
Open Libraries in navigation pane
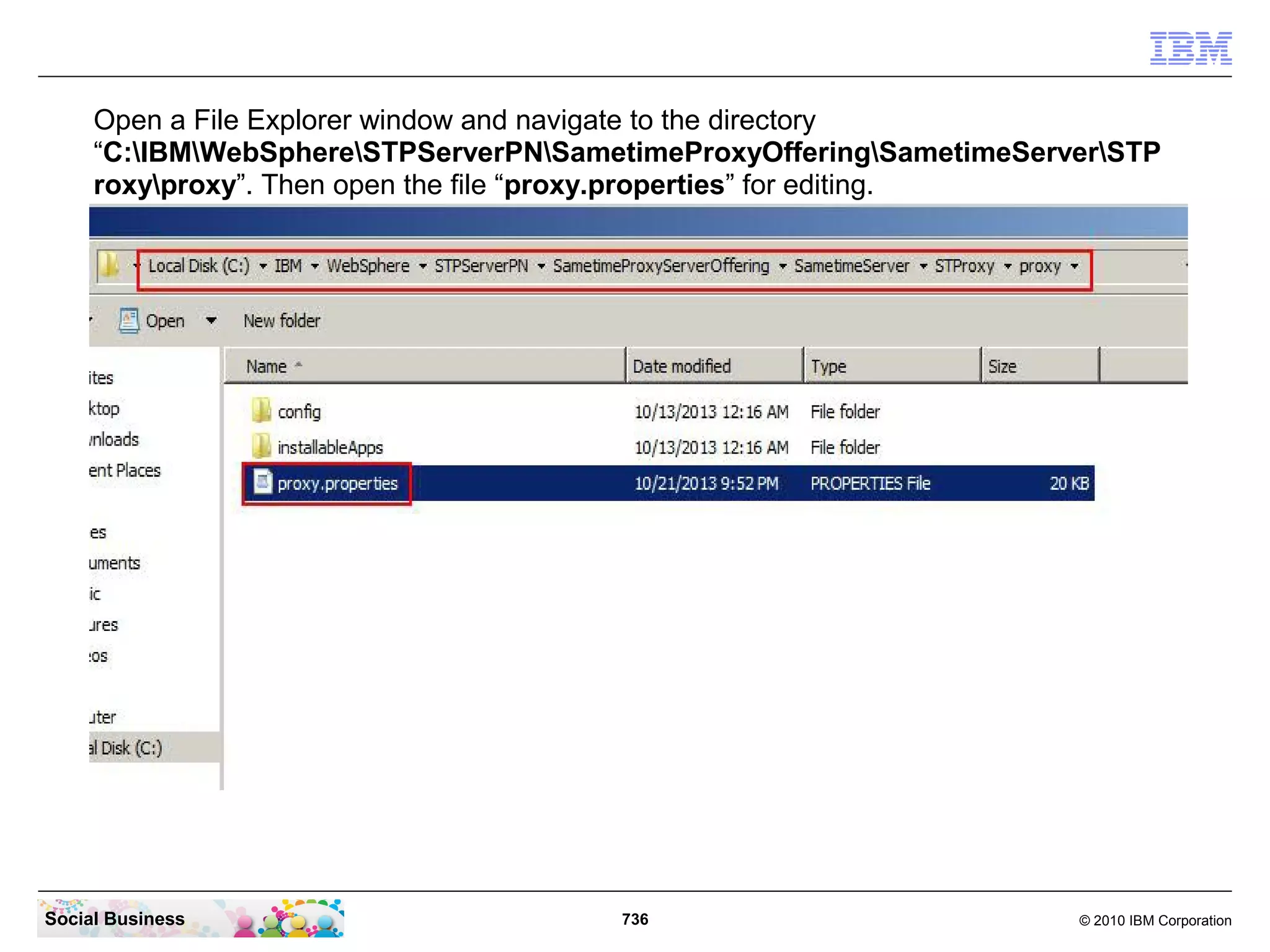pyautogui.click(x=98, y=532)
